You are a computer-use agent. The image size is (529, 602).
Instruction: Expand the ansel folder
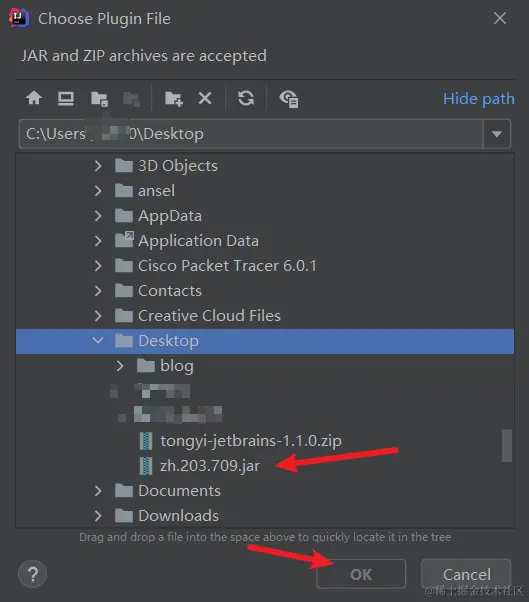click(x=98, y=191)
